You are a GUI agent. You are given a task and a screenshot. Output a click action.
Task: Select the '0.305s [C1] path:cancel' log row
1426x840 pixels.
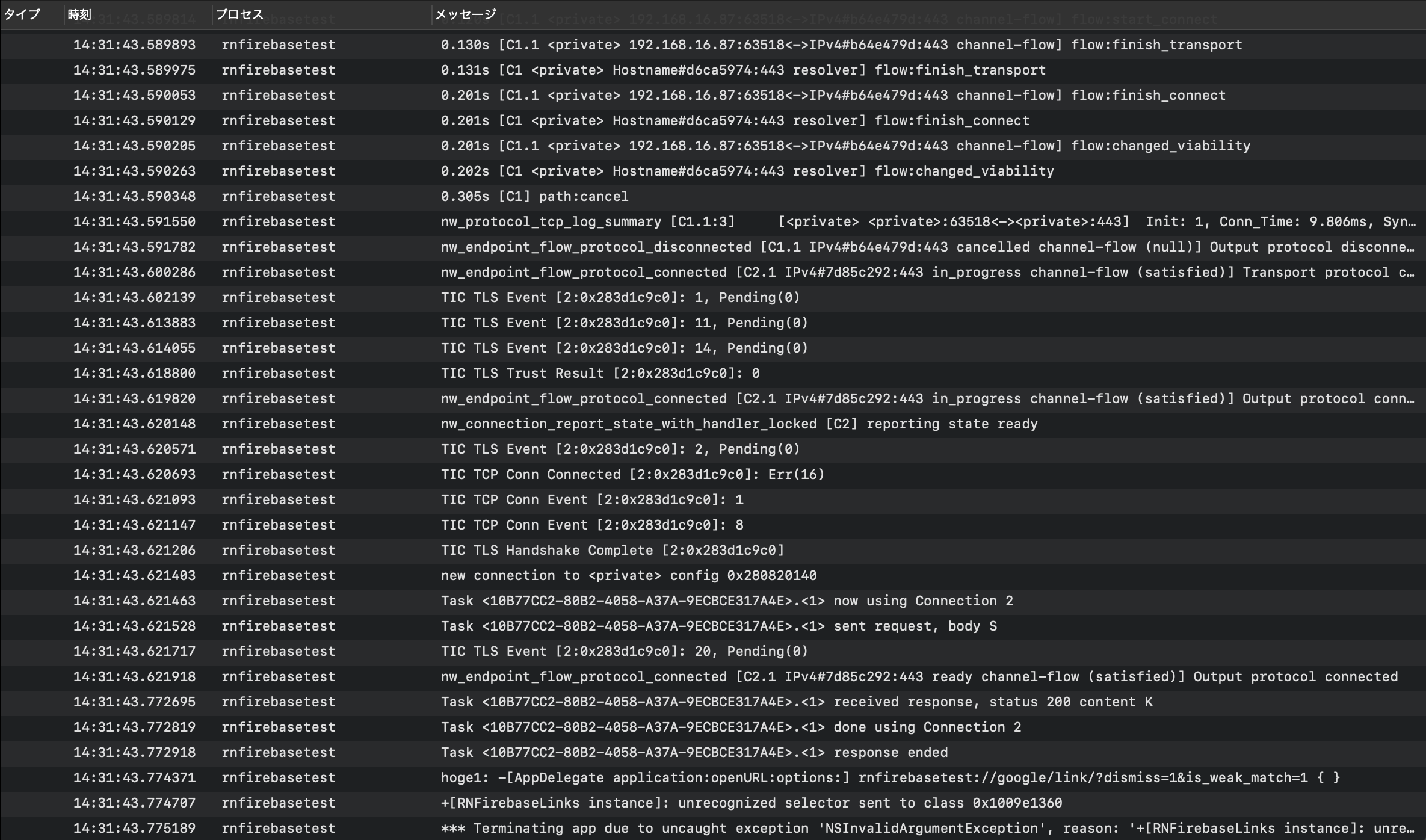[x=534, y=197]
